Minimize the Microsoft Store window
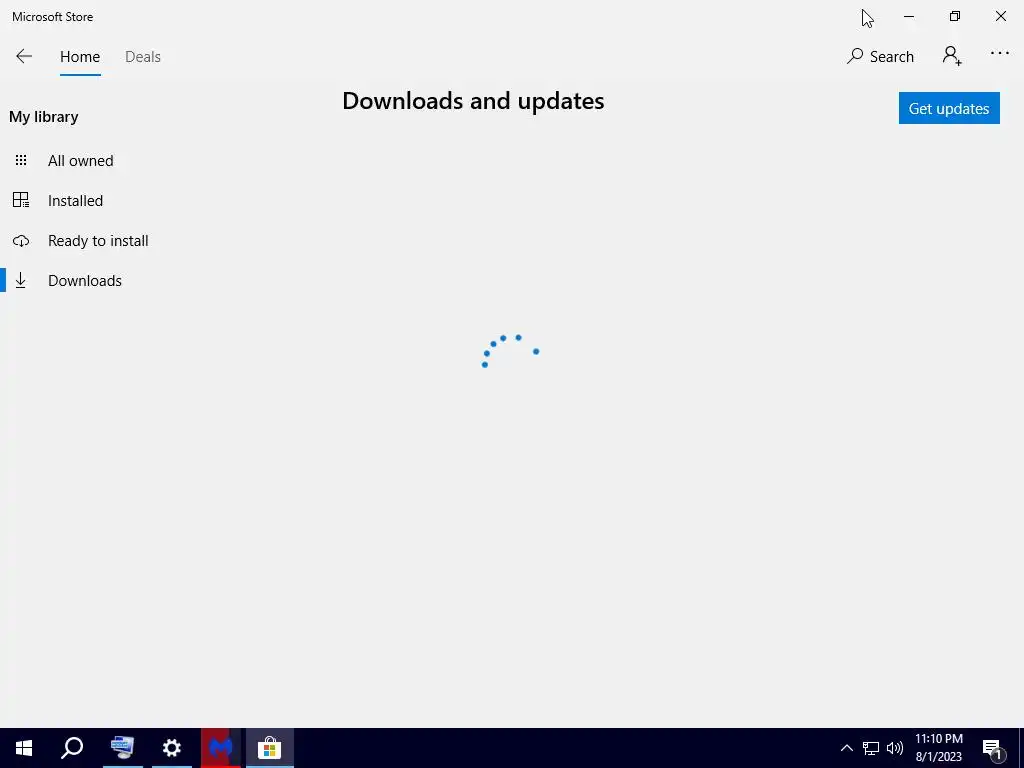This screenshot has height=768, width=1024. pos(908,16)
